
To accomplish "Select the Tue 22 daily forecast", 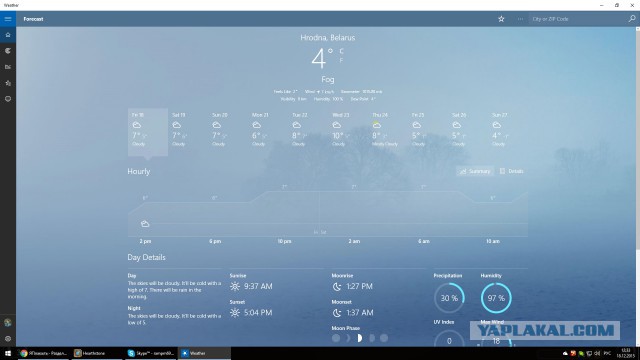I will point(308,132).
